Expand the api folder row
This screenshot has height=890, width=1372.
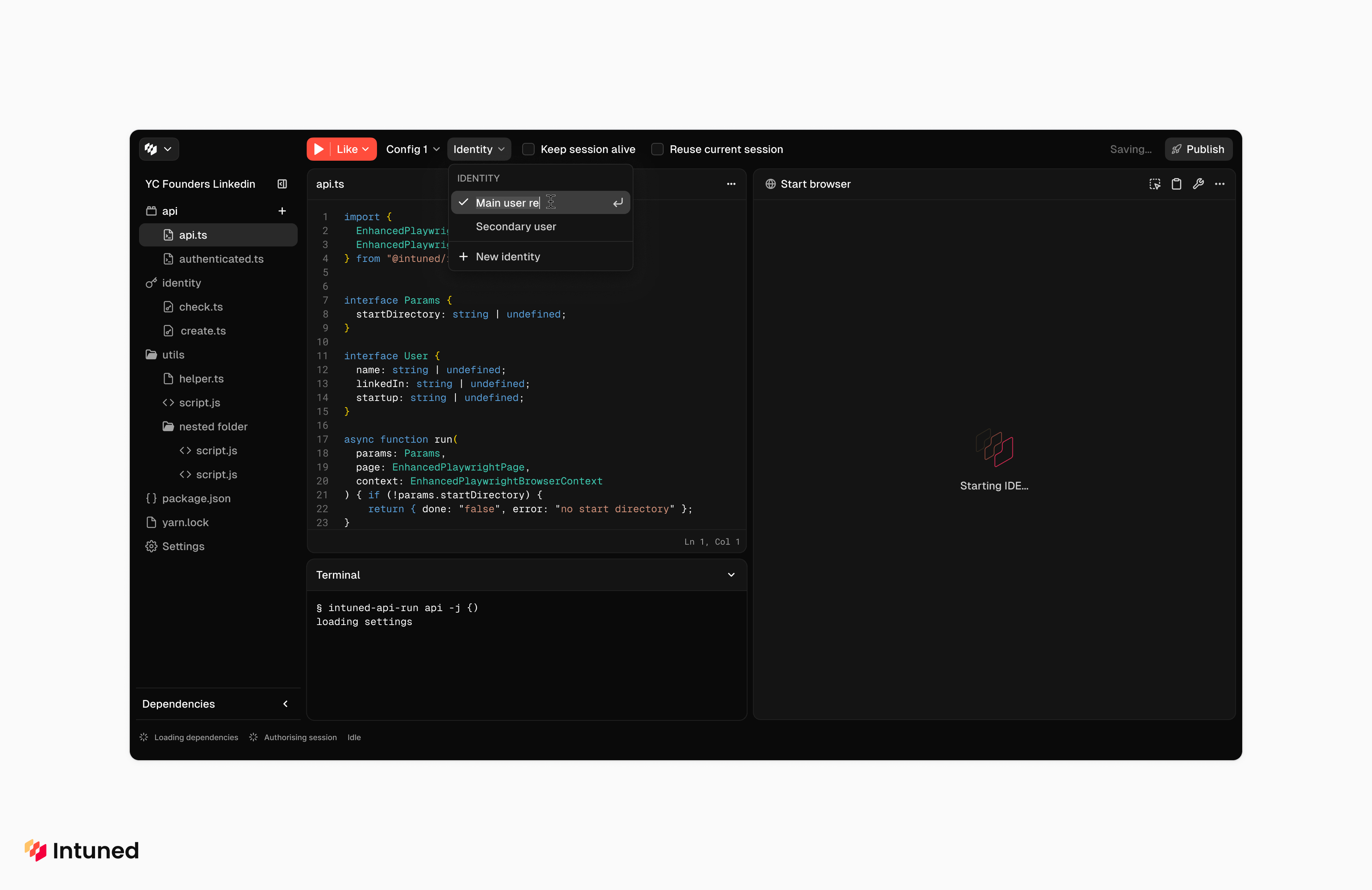coord(218,211)
